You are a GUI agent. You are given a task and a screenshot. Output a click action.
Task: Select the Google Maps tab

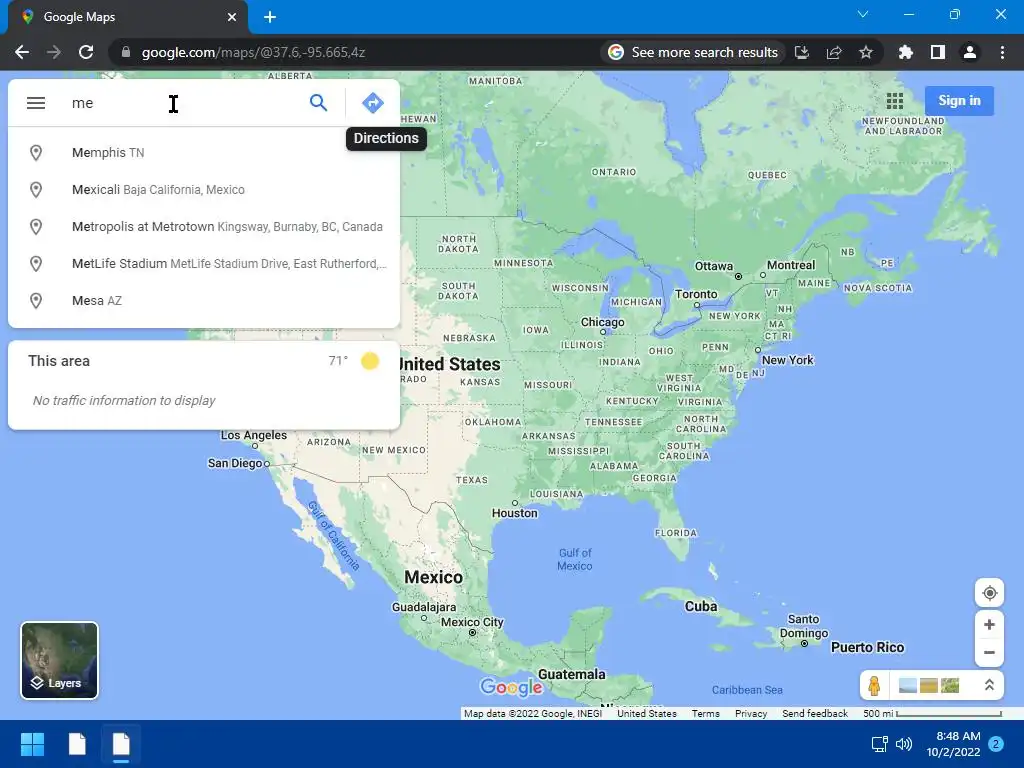(128, 17)
